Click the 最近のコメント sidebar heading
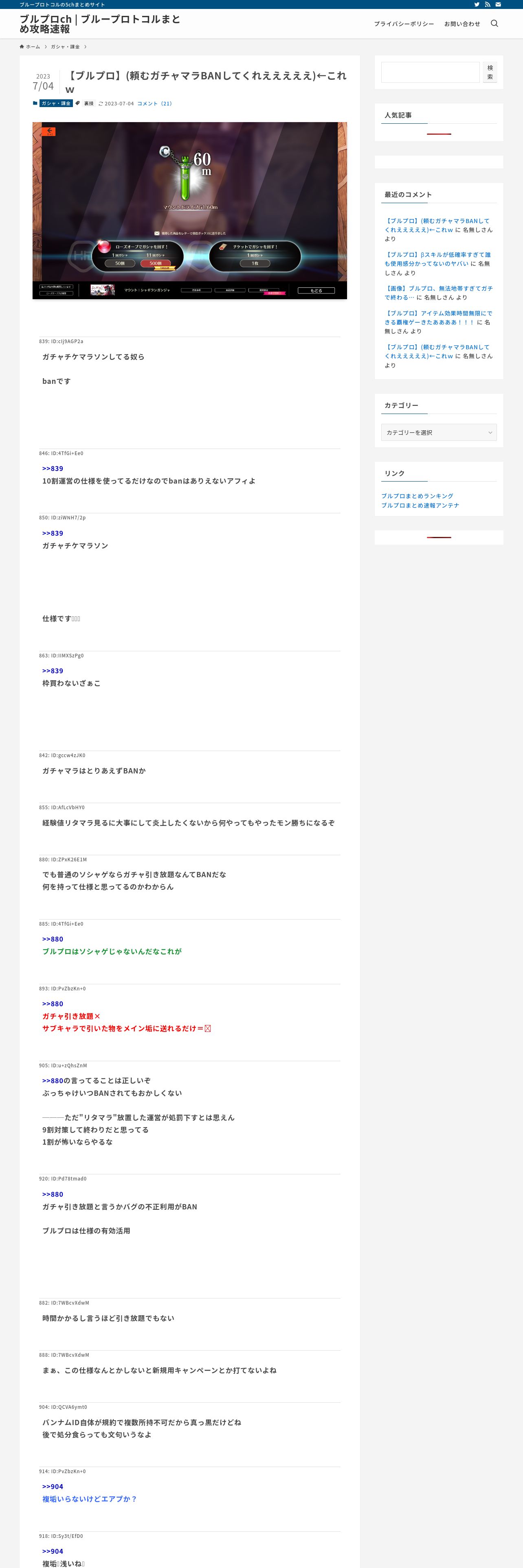The width and height of the screenshot is (523, 1568). (x=408, y=195)
